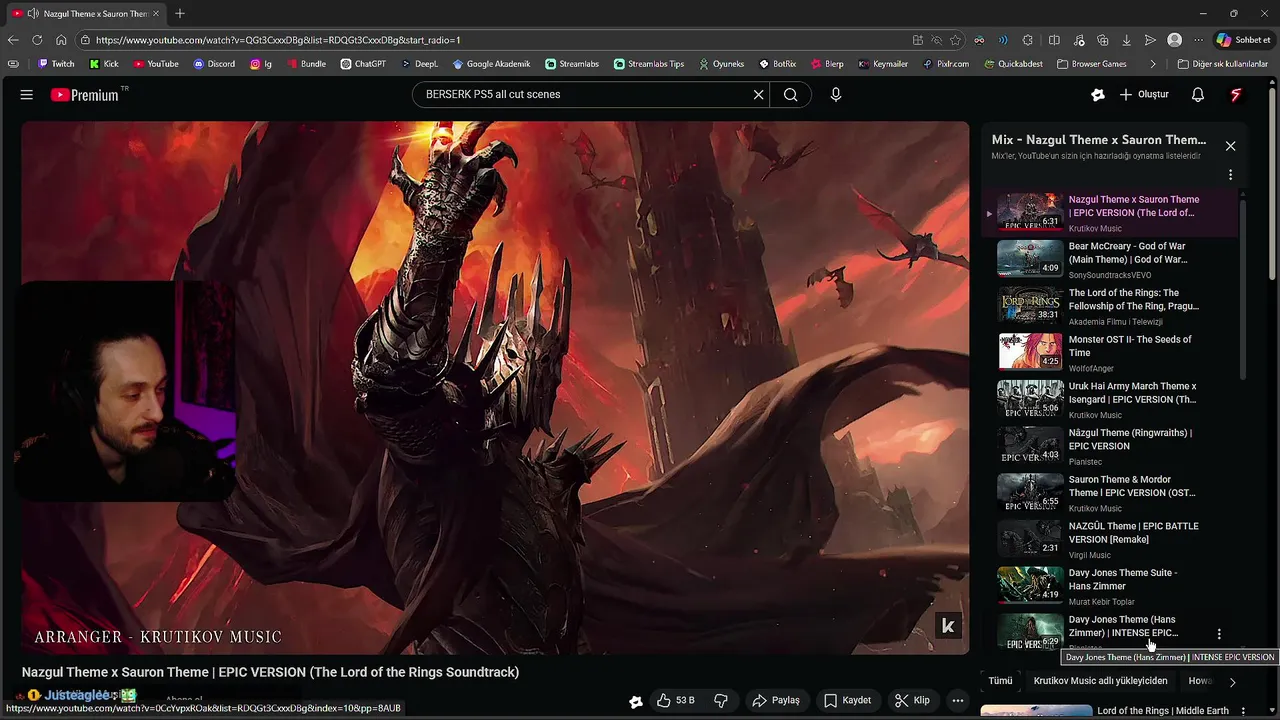Reload the page
1280x720 pixels.
coord(37,40)
